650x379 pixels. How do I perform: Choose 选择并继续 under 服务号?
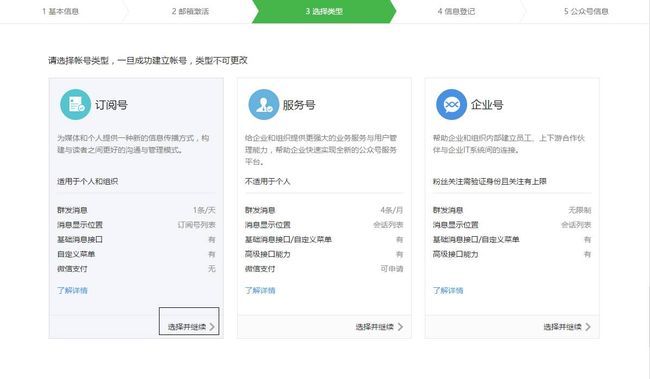point(379,327)
